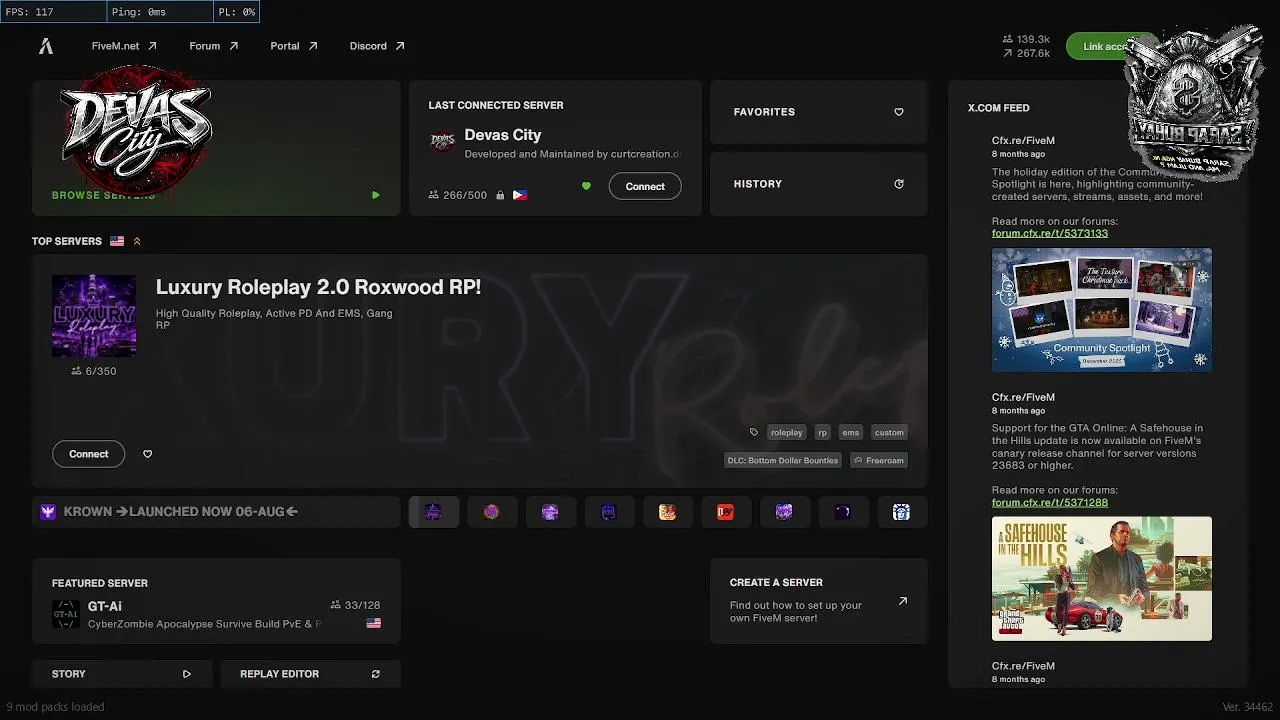Click the green Link account button
Image resolution: width=1280 pixels, height=720 pixels.
coord(1108,46)
